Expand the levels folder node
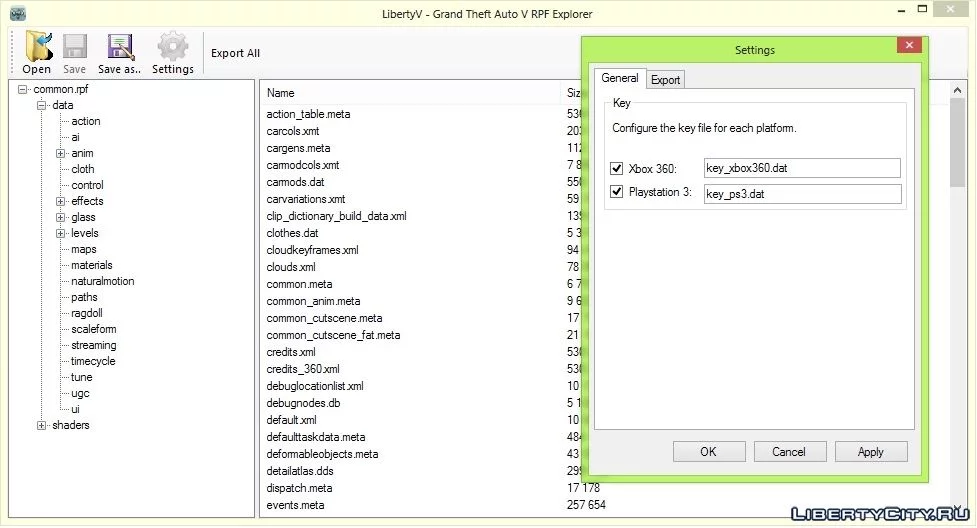Viewport: 977px width, 528px height. (x=60, y=233)
